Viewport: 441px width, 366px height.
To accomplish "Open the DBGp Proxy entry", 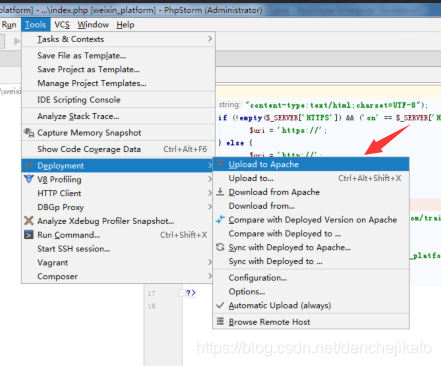I will [60, 207].
